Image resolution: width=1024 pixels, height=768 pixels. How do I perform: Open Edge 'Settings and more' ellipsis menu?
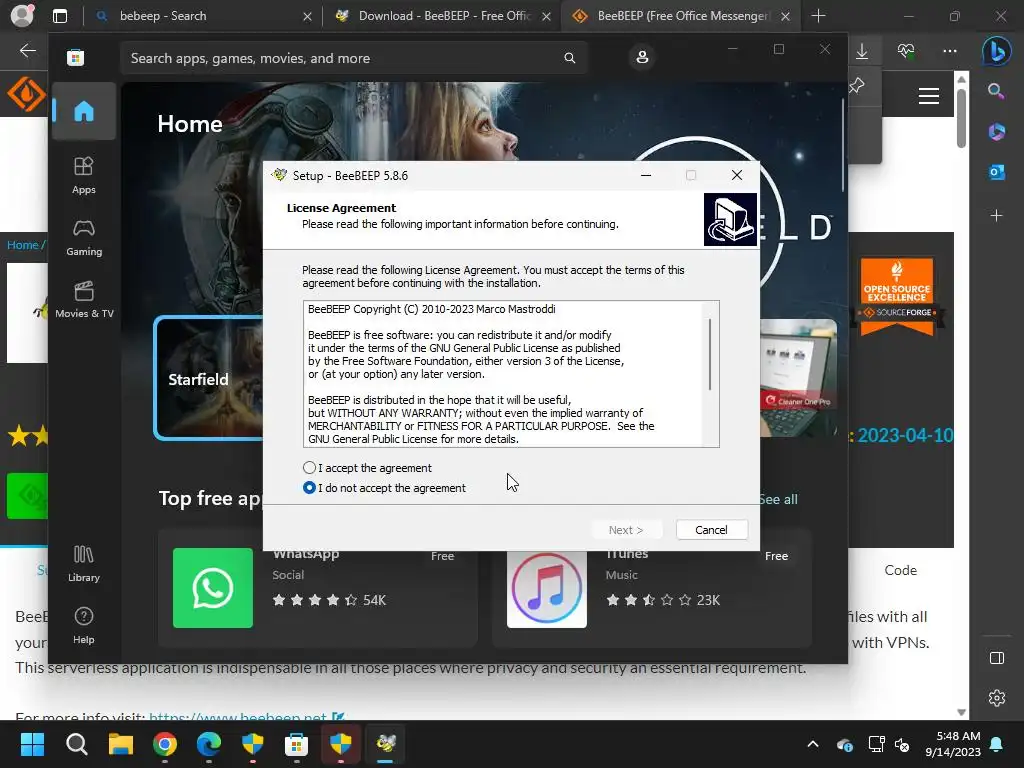tap(950, 51)
